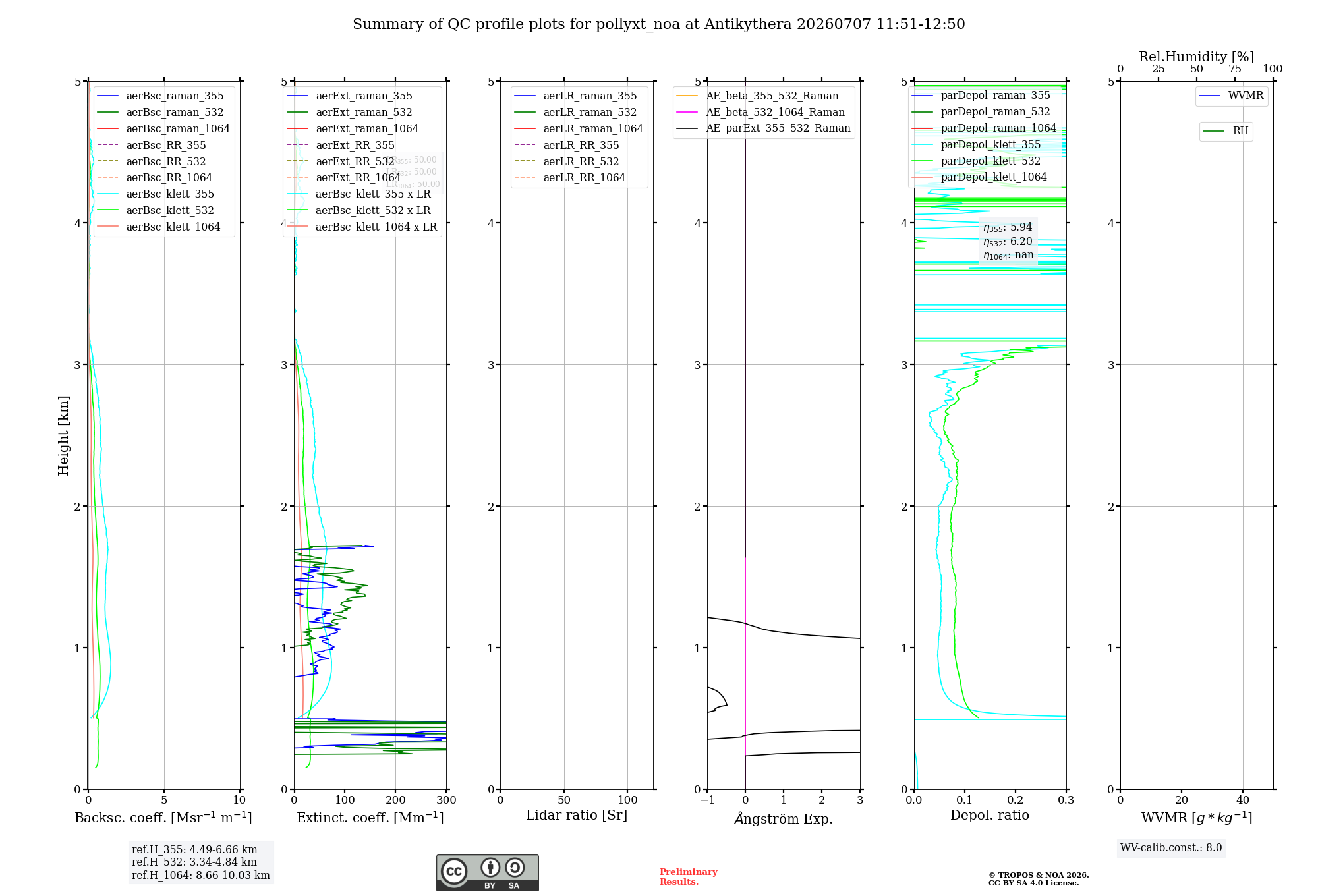Image resolution: width=1318 pixels, height=896 pixels.
Task: Click the BY attribution person icon
Action: point(490,867)
